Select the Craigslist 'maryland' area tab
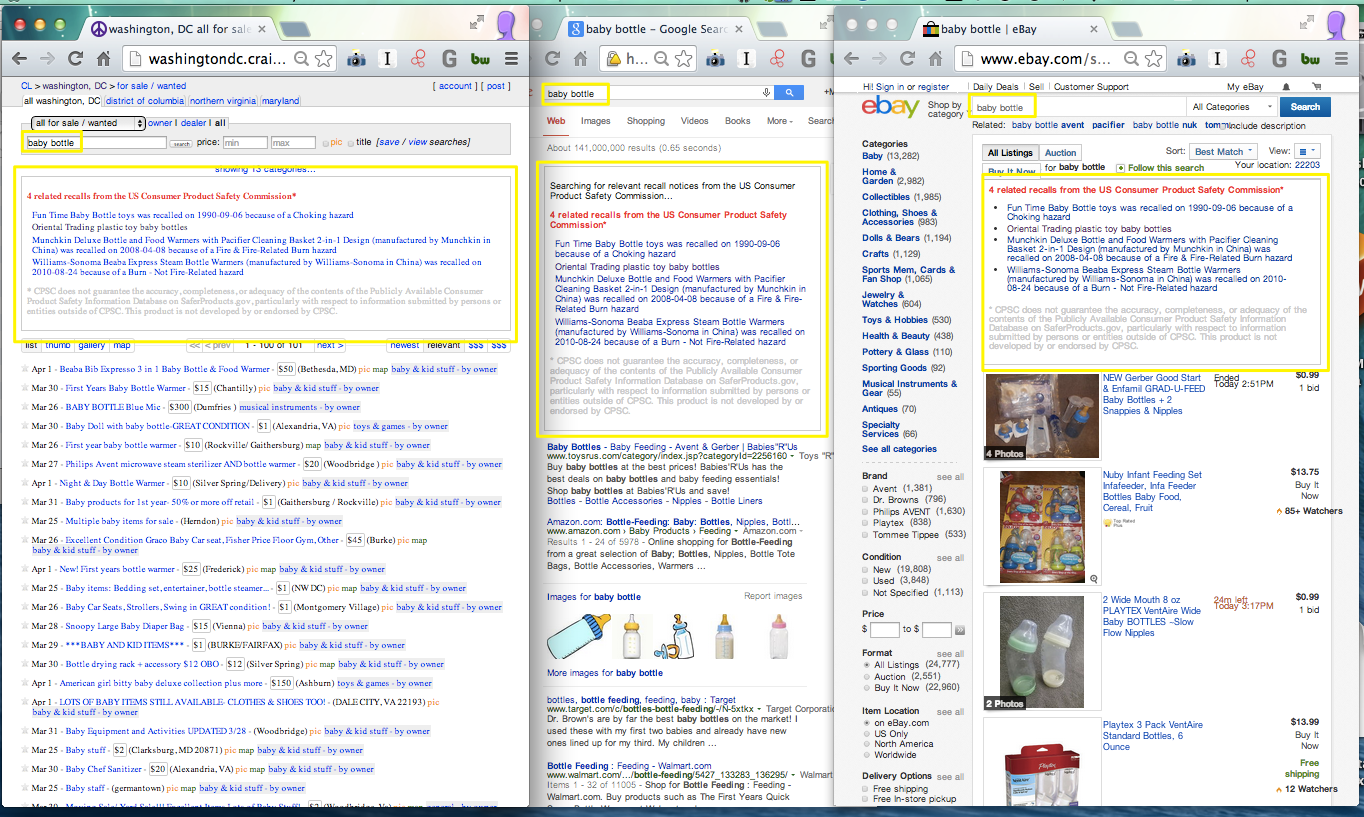Viewport: 1364px width, 817px height. (x=280, y=101)
